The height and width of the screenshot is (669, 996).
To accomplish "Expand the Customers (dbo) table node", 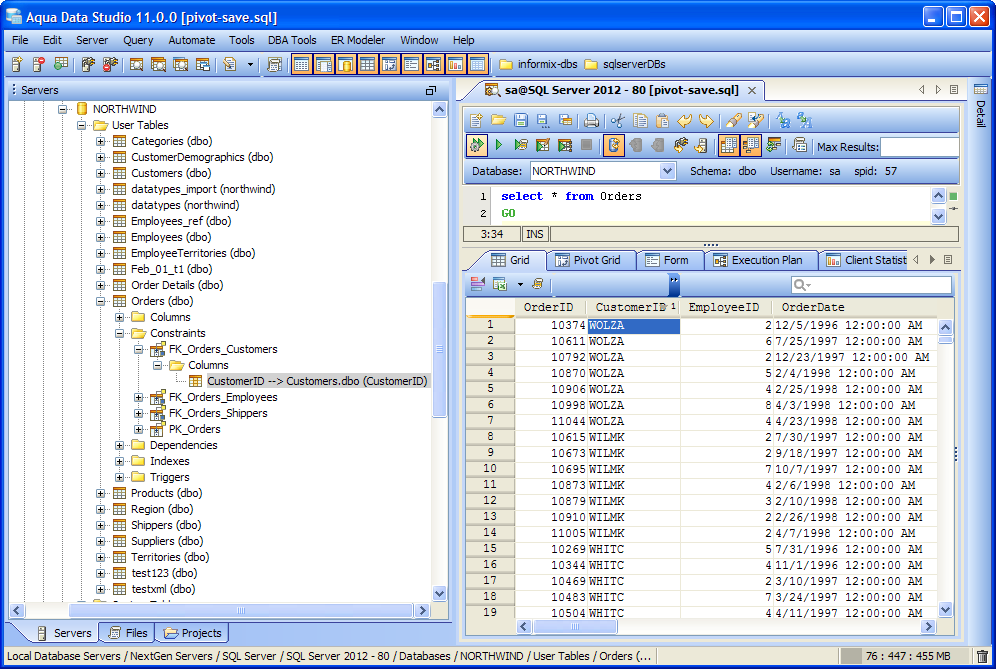I will [x=100, y=173].
